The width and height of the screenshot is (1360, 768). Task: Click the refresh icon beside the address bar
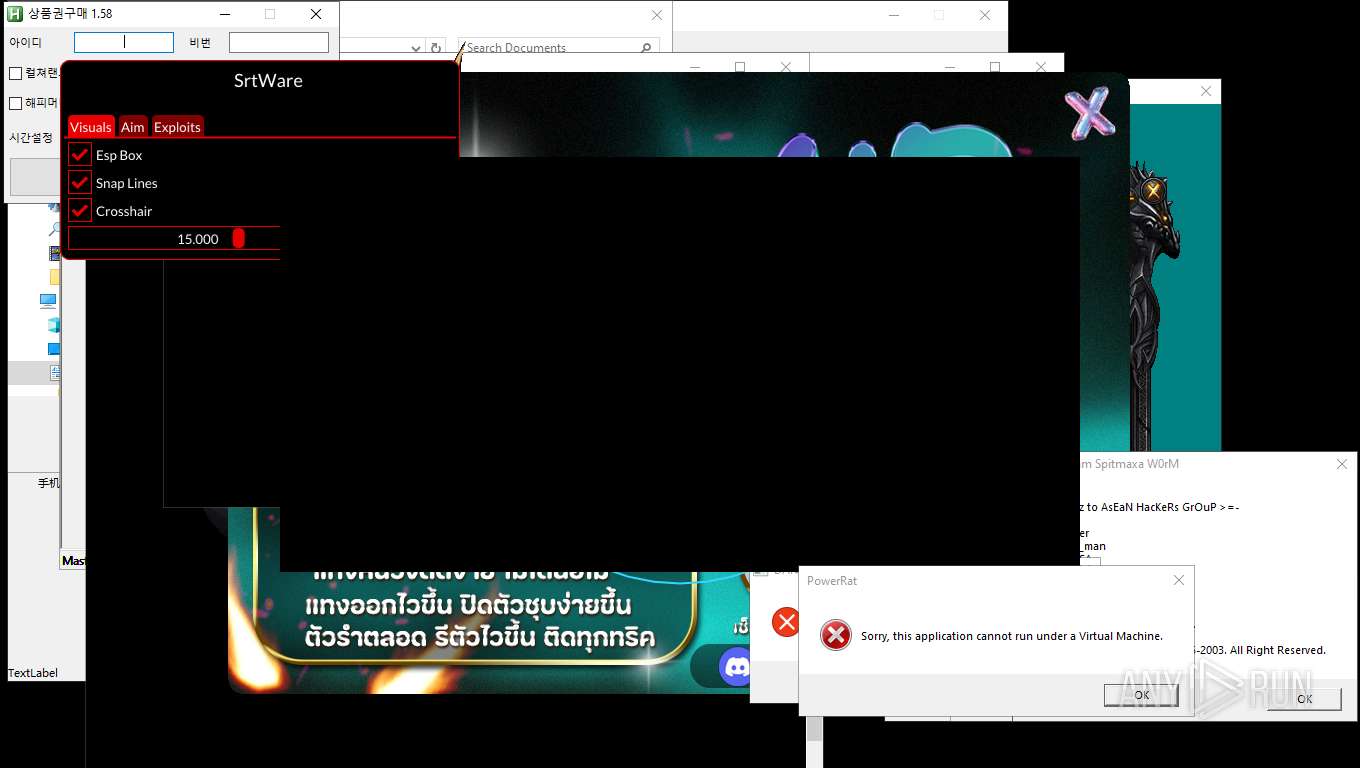436,48
